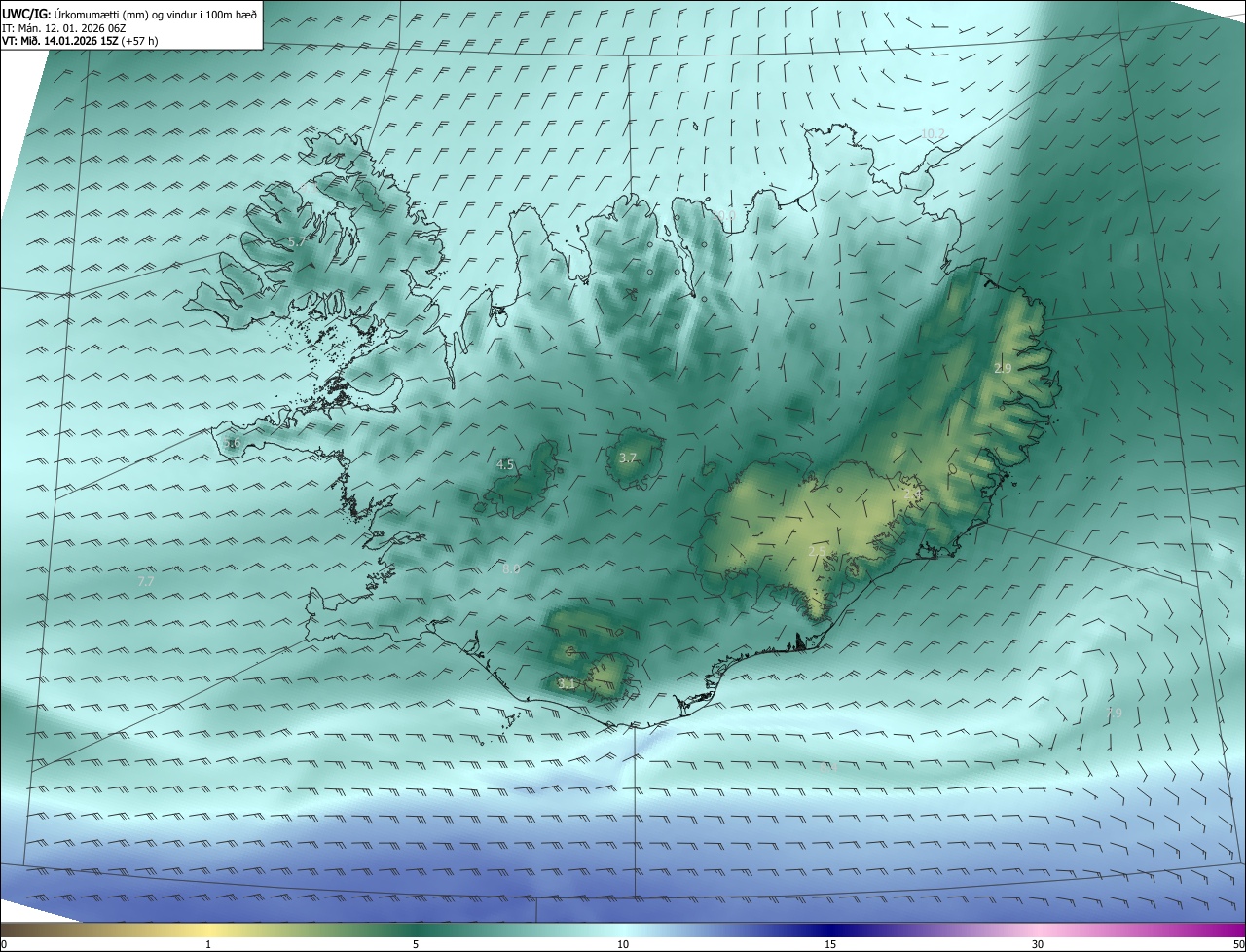
Task: Click the 0 tick label on the color scale
Action: 4,944
